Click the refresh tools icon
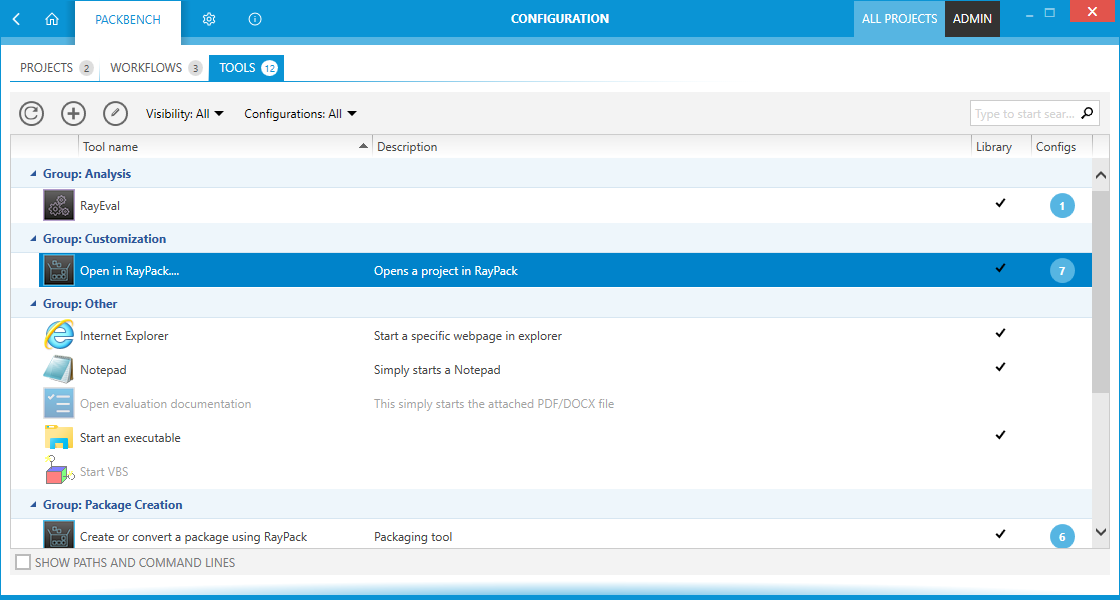The image size is (1120, 600). pyautogui.click(x=31, y=113)
